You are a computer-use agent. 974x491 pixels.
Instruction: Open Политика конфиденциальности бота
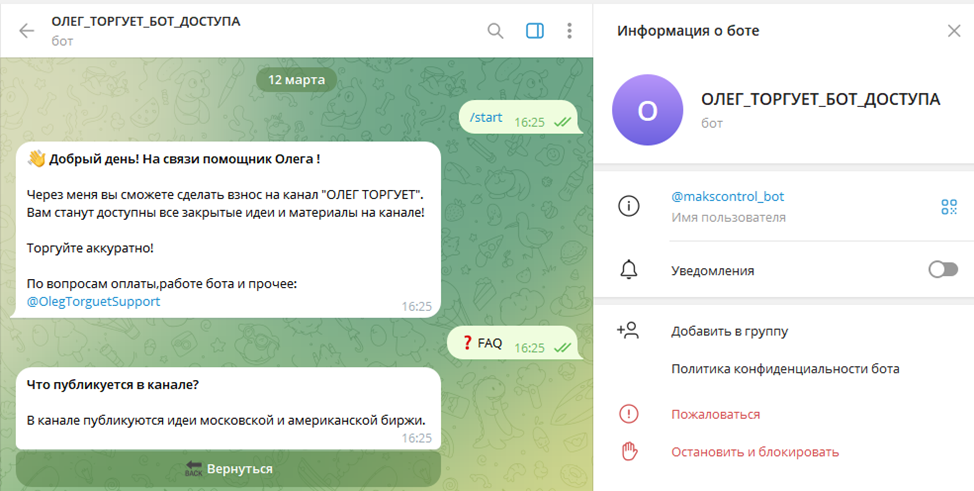click(785, 369)
